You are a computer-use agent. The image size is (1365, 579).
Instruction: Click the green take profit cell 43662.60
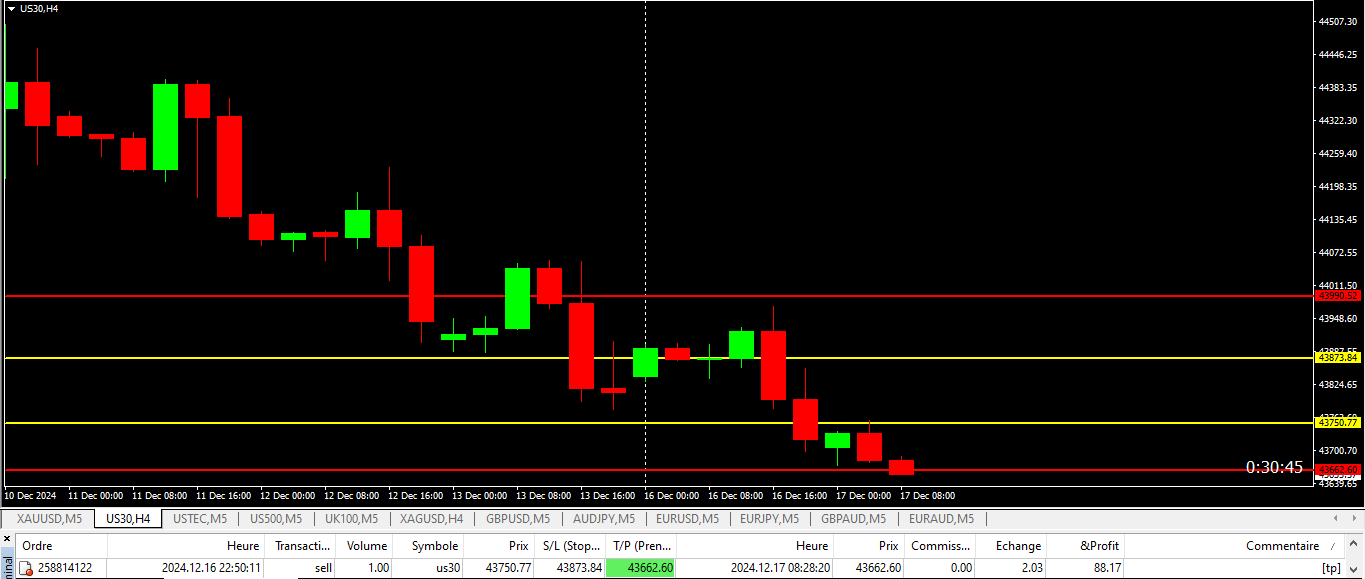pos(641,568)
